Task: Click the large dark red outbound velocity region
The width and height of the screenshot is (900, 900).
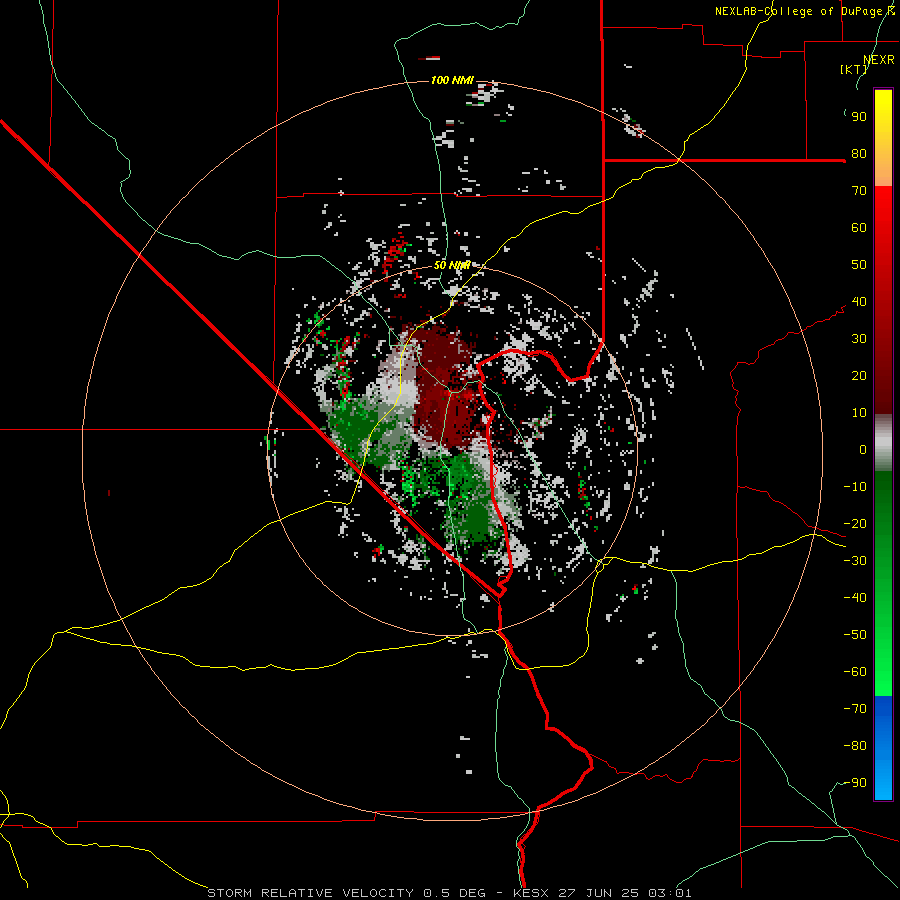Action: coord(445,385)
